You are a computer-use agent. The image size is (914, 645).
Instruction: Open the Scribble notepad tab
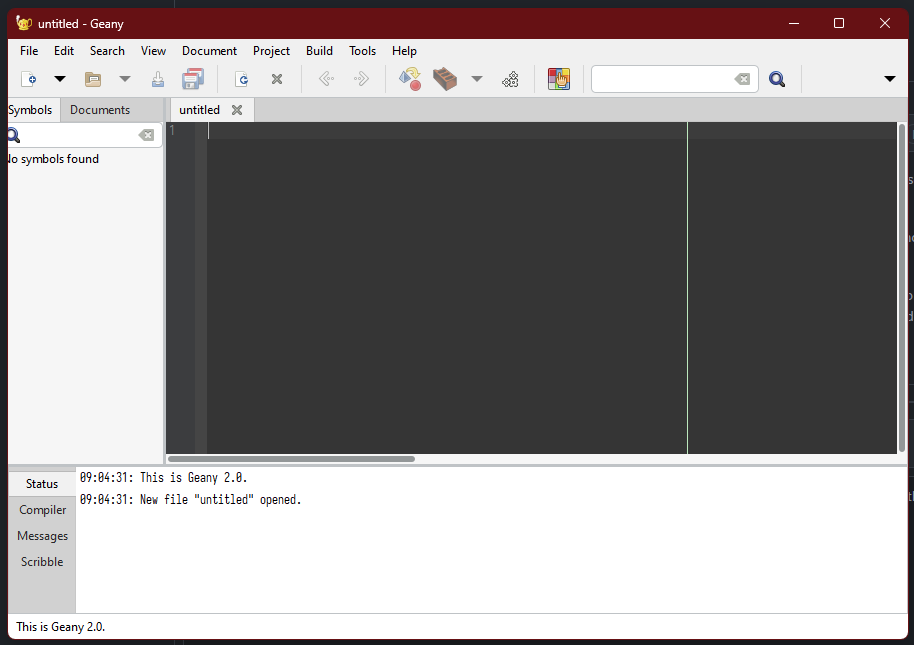[42, 561]
